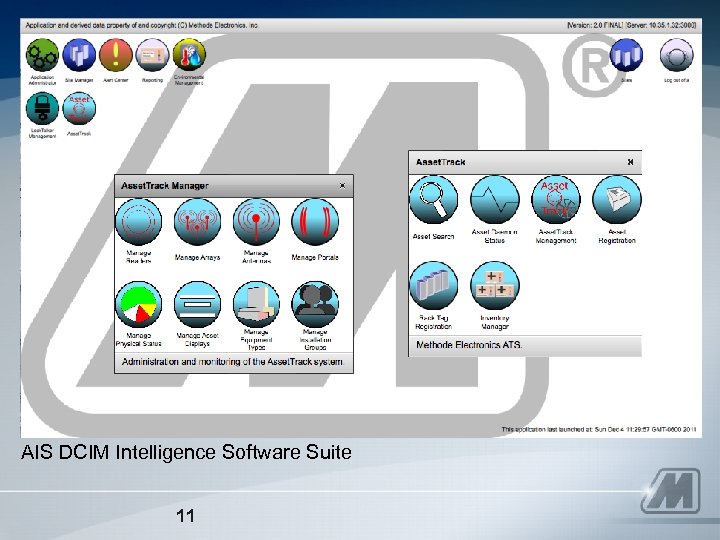Open Manage Portals in AssetTrack Manager
Viewport: 720px width, 540px height.
coord(315,222)
